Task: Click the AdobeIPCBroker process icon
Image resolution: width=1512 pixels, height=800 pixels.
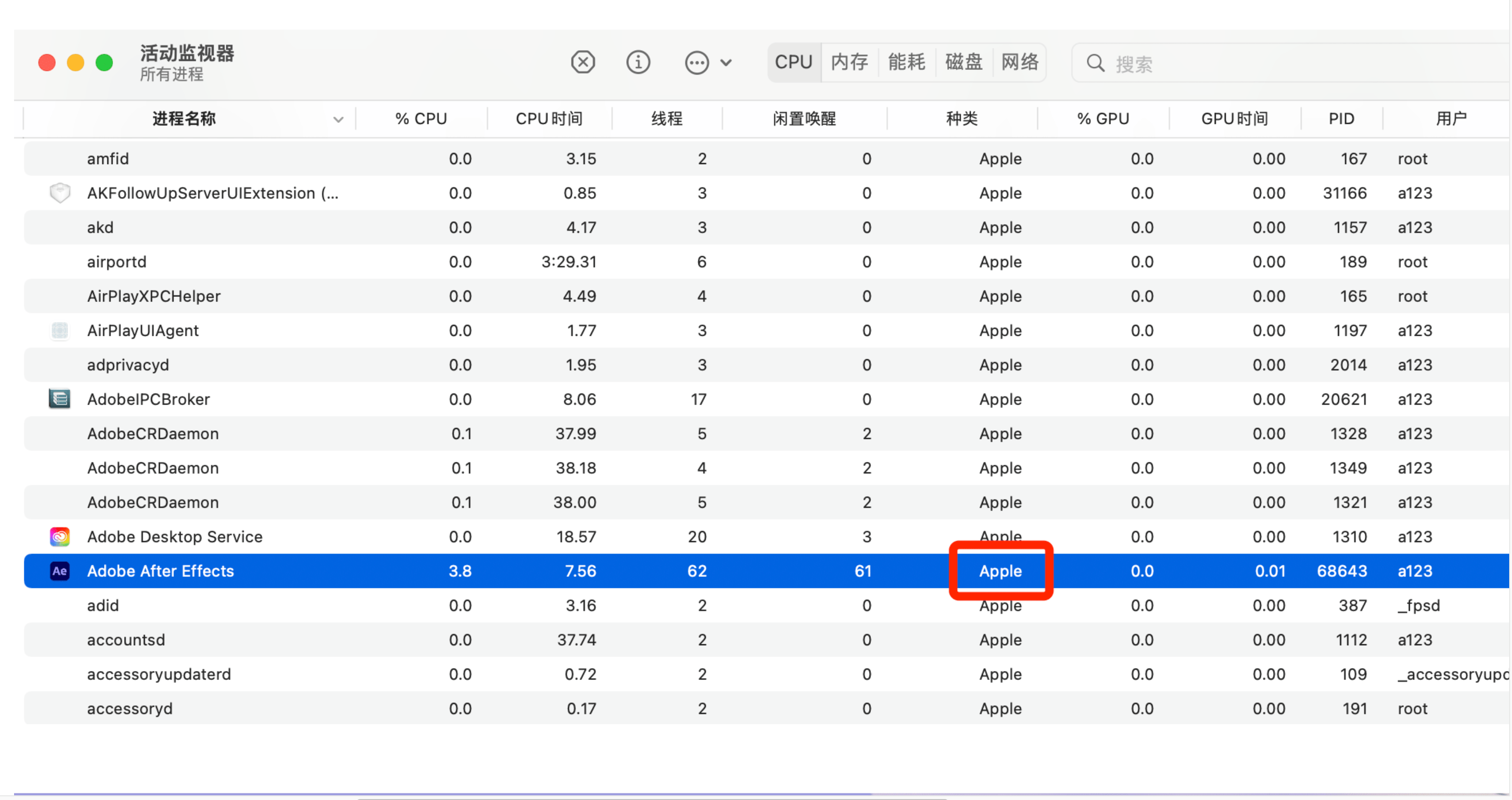Action: pyautogui.click(x=60, y=400)
